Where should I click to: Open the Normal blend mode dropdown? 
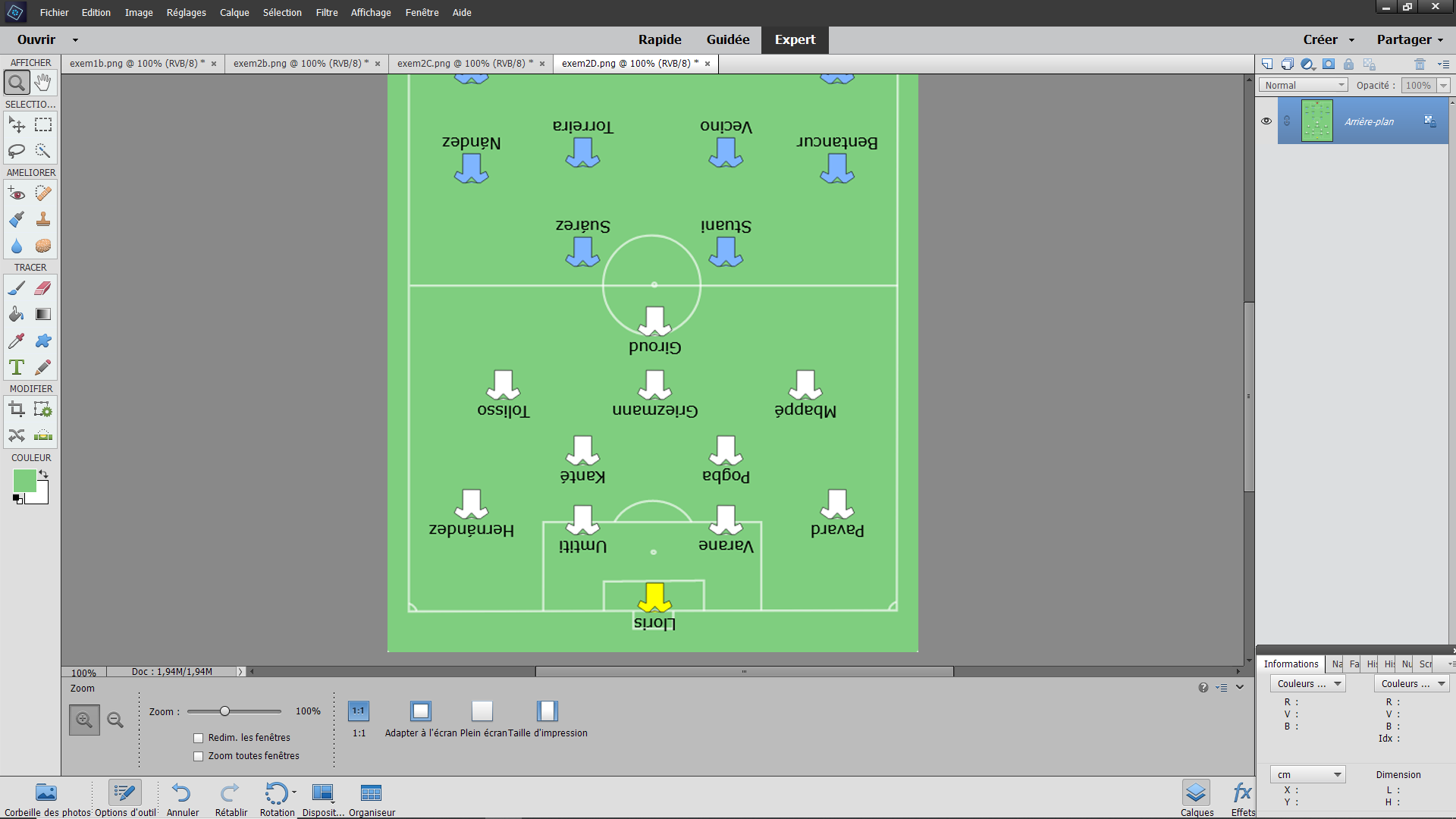pos(1304,85)
